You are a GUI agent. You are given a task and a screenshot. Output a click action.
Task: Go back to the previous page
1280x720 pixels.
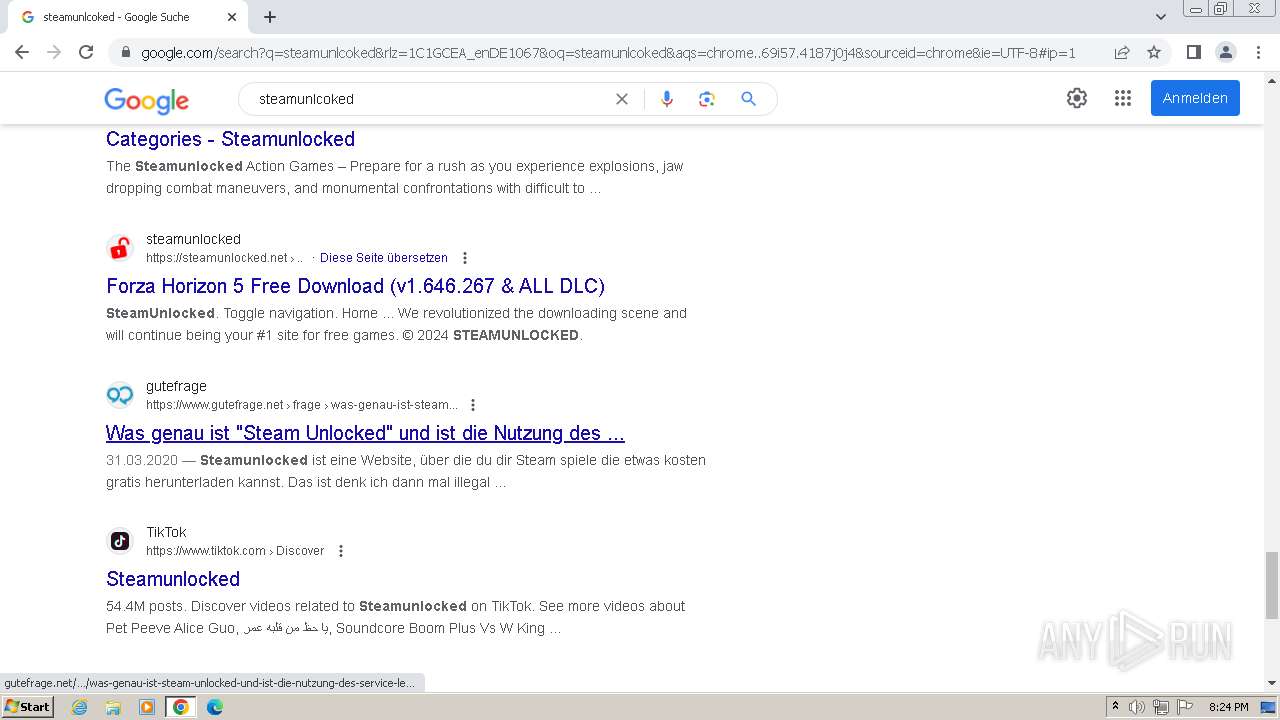point(22,52)
